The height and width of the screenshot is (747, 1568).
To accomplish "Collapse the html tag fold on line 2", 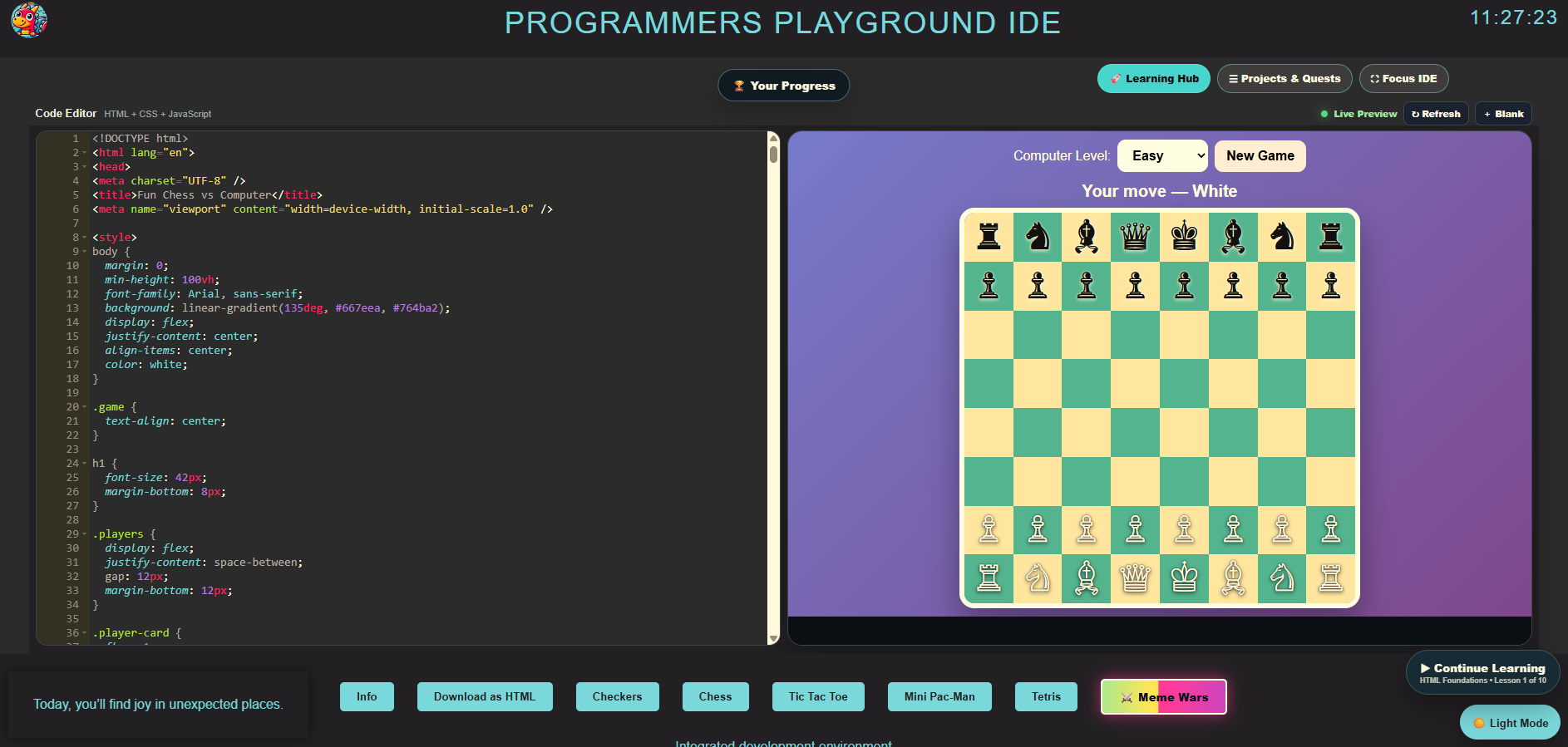I will coord(84,153).
